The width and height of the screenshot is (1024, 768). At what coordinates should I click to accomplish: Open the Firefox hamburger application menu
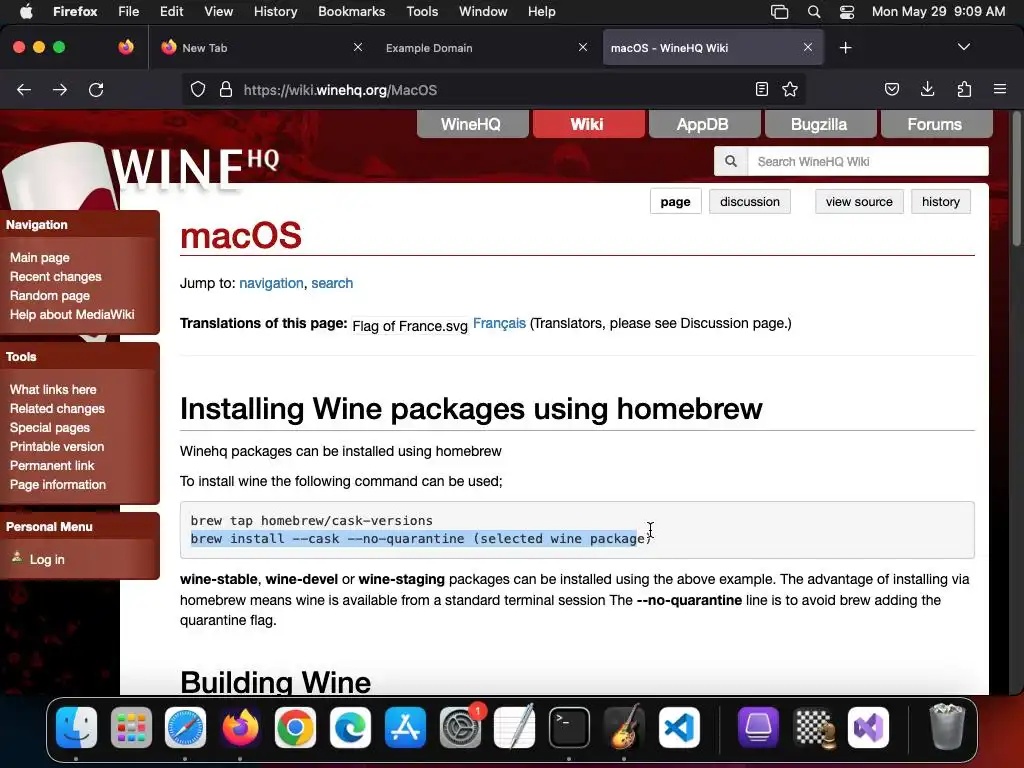[x=999, y=89]
